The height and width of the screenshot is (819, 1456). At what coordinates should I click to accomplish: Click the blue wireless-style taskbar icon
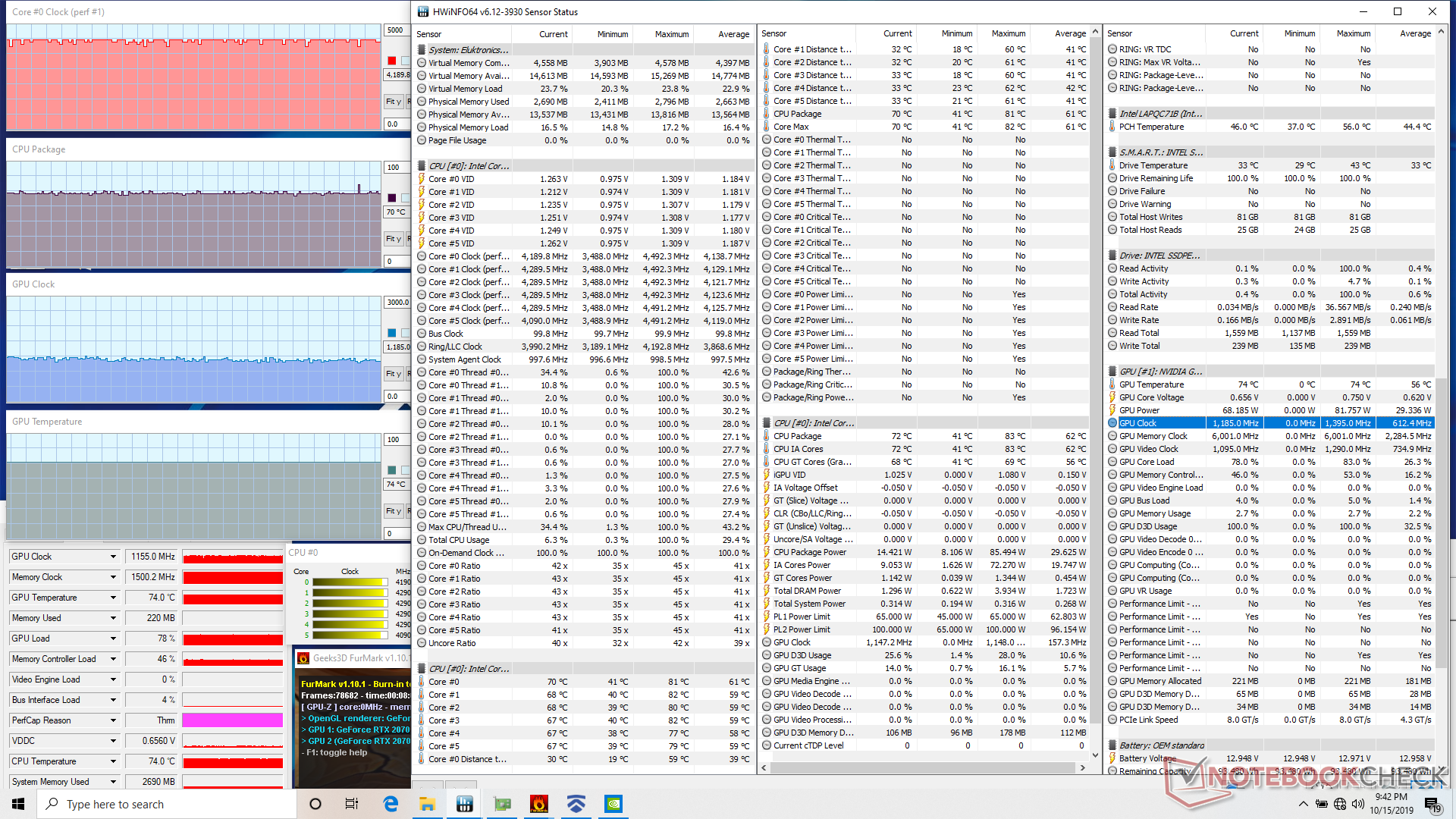pyautogui.click(x=576, y=804)
